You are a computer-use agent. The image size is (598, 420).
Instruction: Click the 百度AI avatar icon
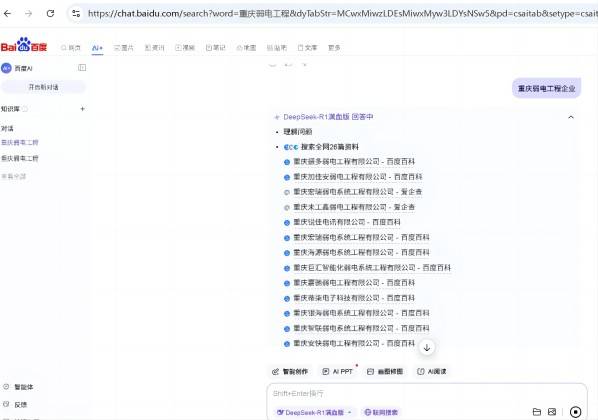tap(6, 68)
